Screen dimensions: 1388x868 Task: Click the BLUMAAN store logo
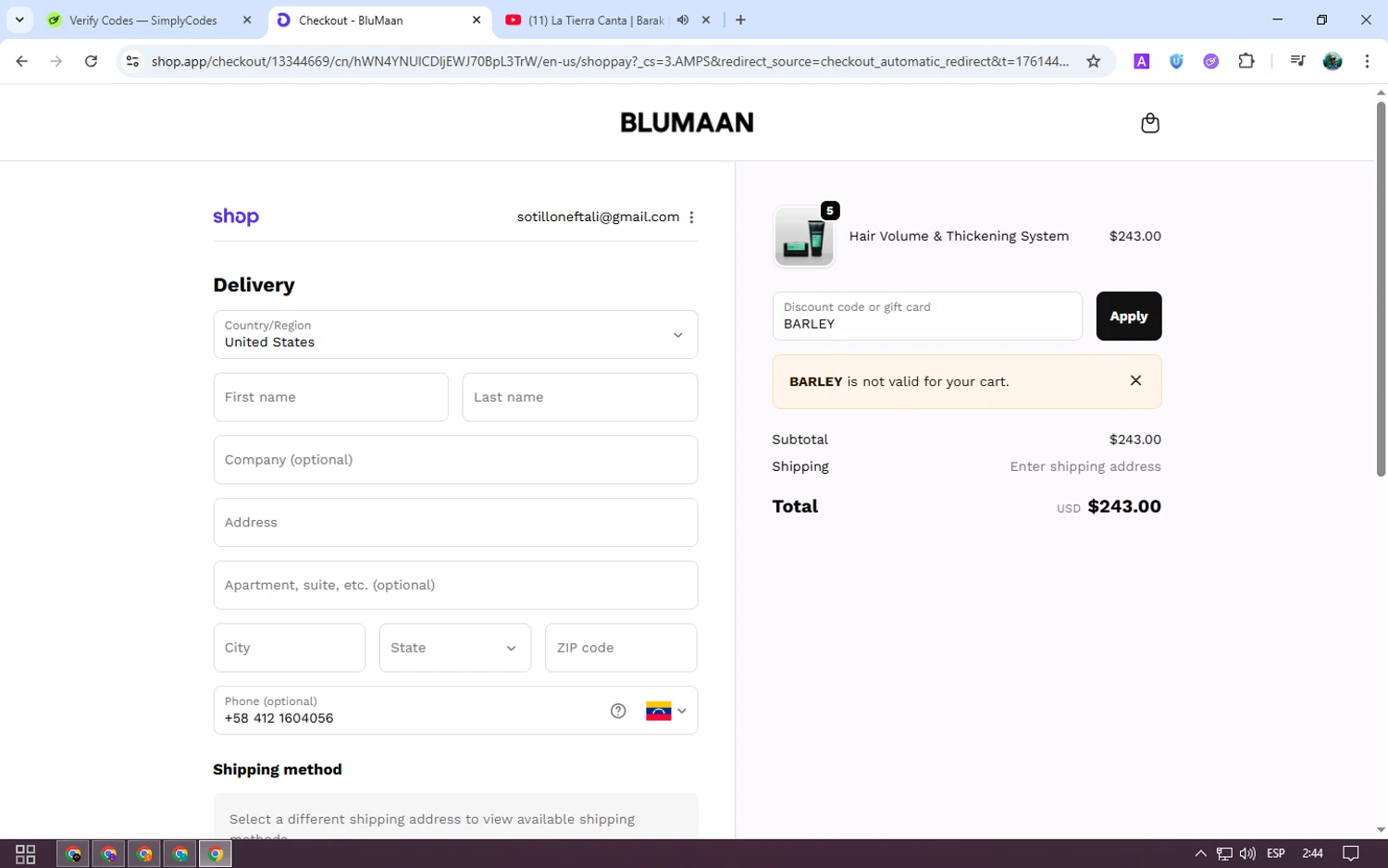pyautogui.click(x=687, y=122)
